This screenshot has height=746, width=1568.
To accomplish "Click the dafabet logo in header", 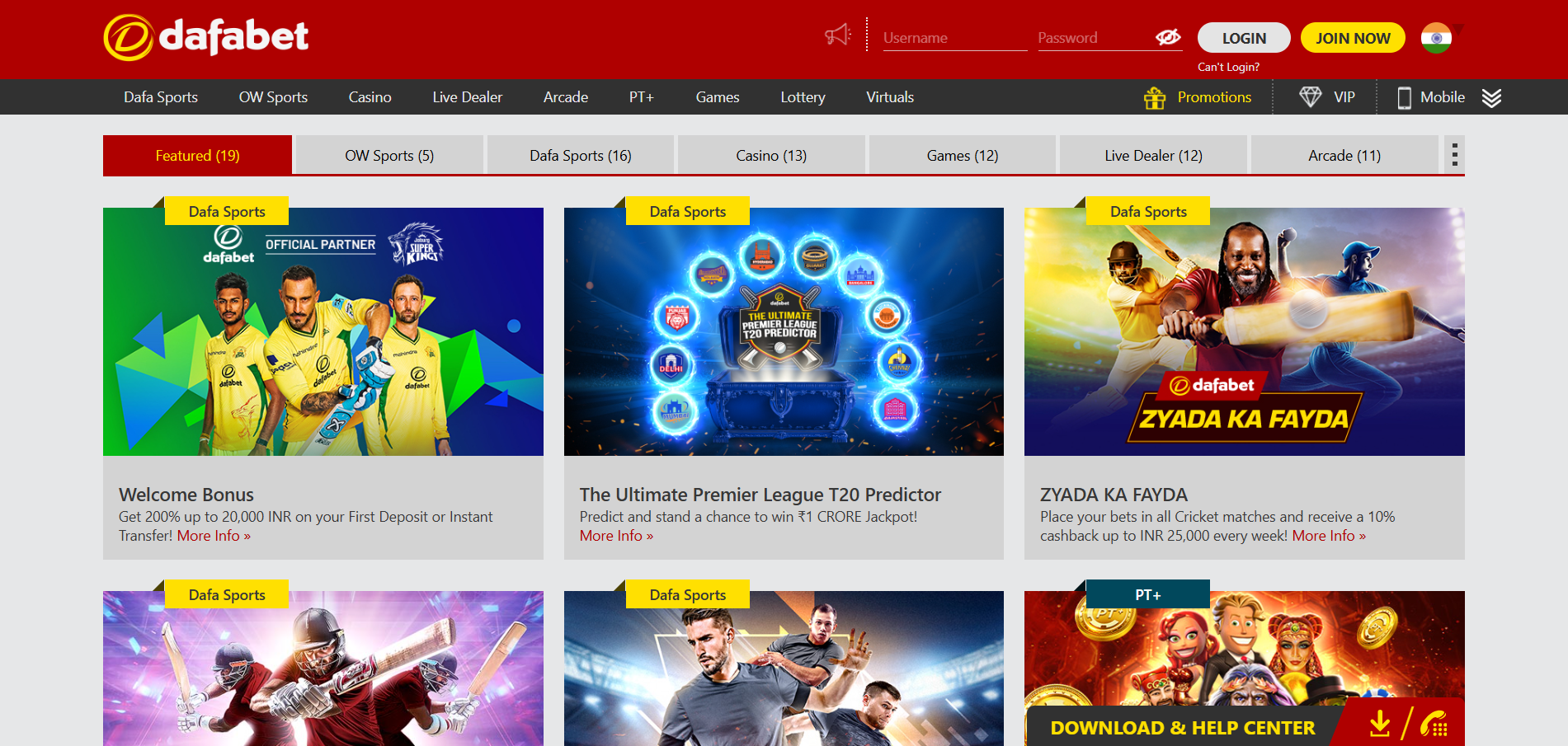I will (206, 37).
